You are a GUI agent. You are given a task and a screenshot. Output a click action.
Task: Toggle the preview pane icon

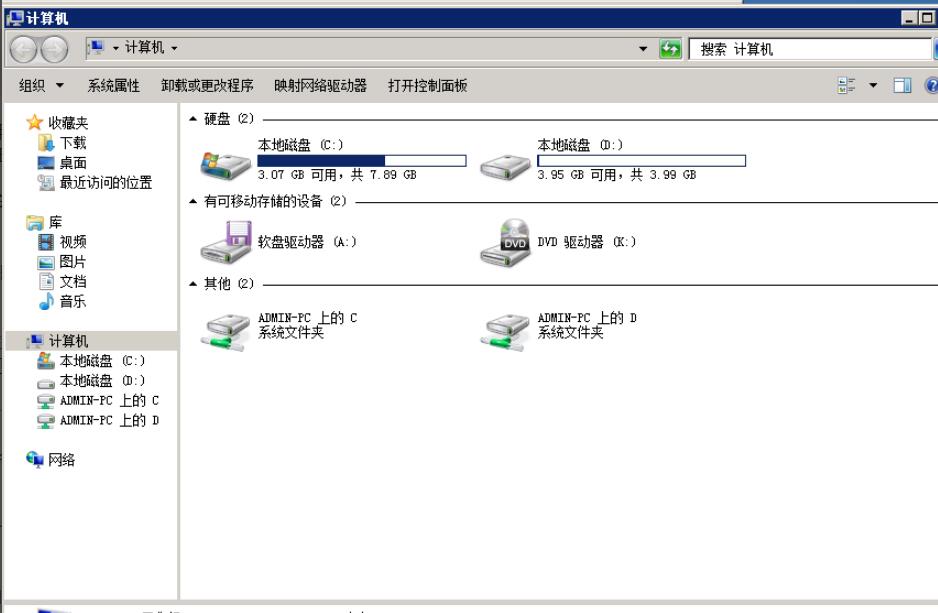point(902,86)
